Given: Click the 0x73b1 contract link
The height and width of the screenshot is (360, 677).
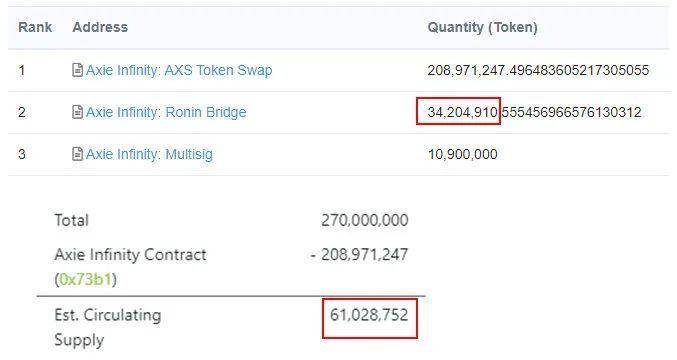Looking at the screenshot, I should (x=85, y=280).
